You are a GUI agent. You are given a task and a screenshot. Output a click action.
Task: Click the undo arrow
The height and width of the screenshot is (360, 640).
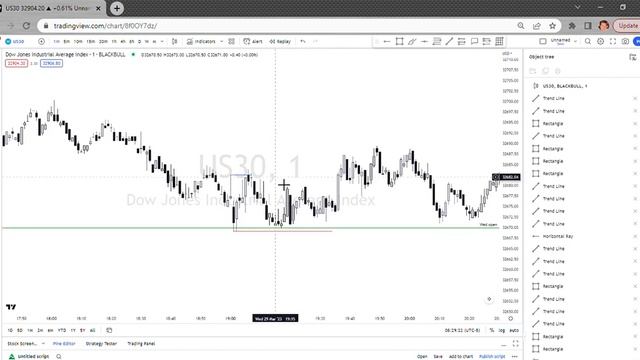[x=303, y=42]
